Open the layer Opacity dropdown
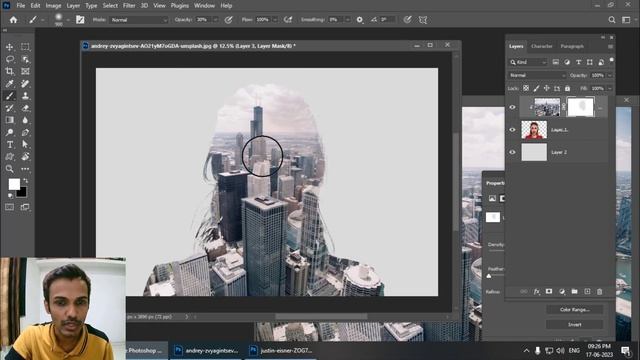The height and width of the screenshot is (360, 640). 610,76
